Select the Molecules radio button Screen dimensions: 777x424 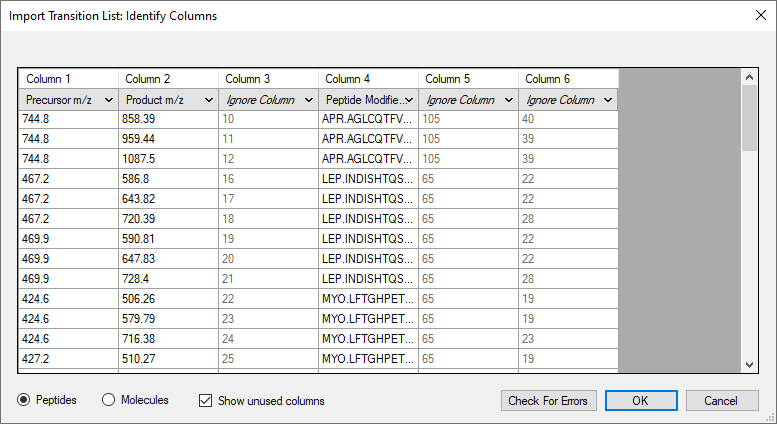pos(109,400)
